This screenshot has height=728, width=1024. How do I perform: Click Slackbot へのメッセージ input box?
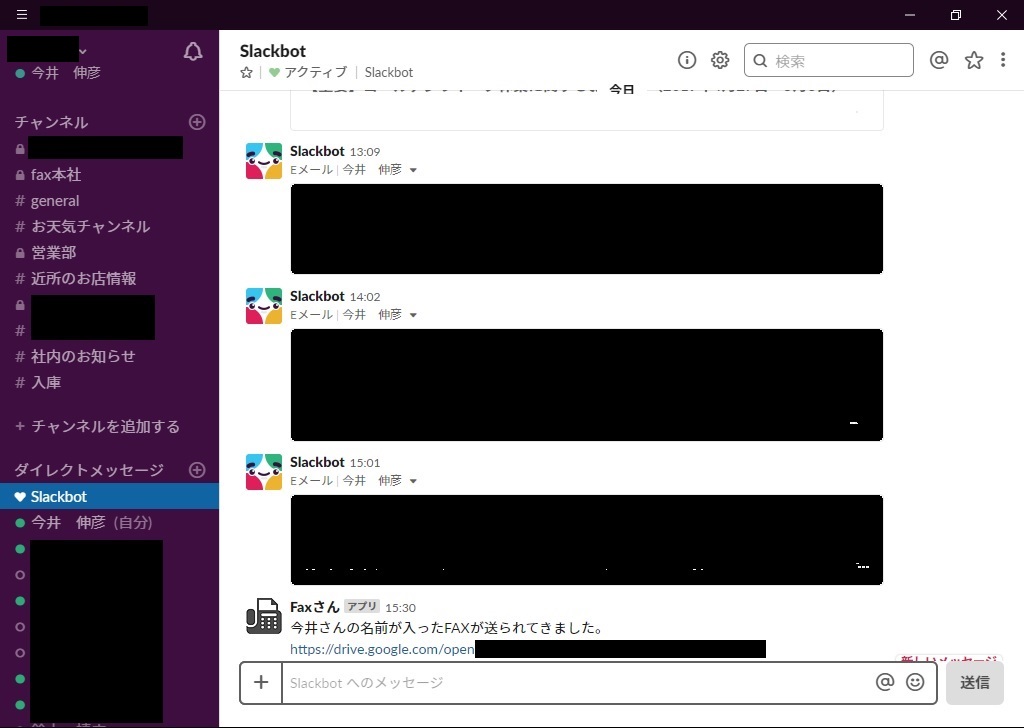577,682
